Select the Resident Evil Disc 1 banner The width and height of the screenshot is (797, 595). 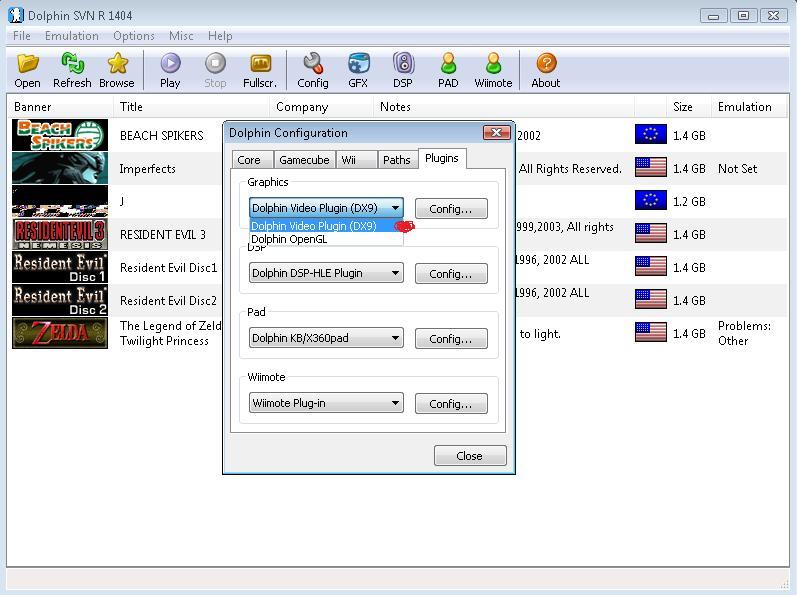(60, 267)
